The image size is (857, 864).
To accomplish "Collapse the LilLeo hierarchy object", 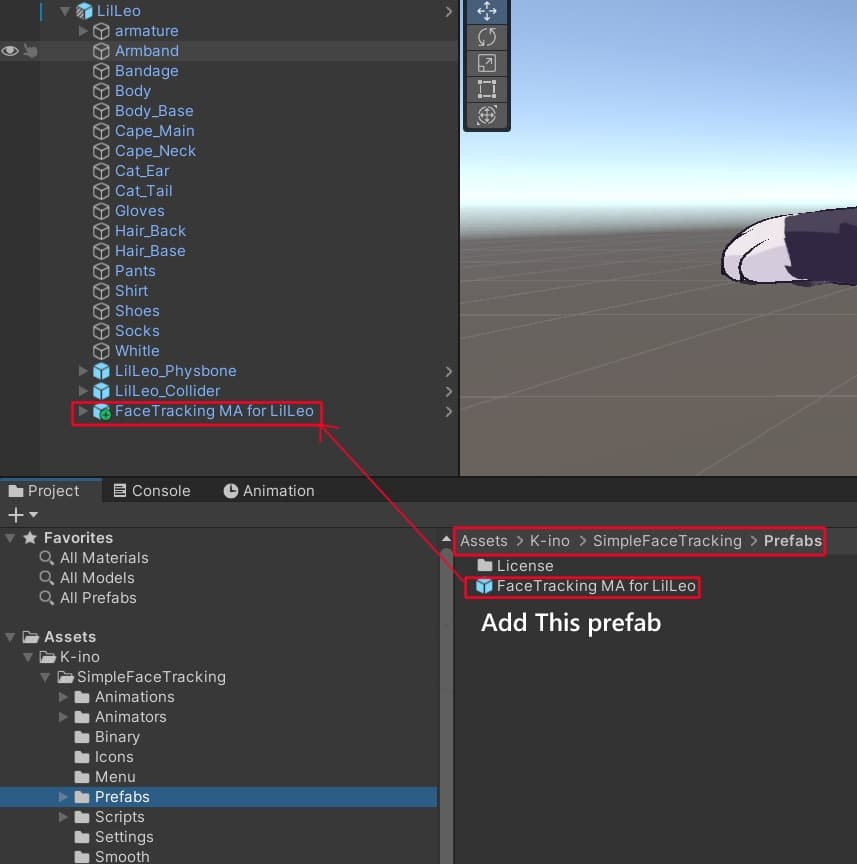I will point(64,10).
